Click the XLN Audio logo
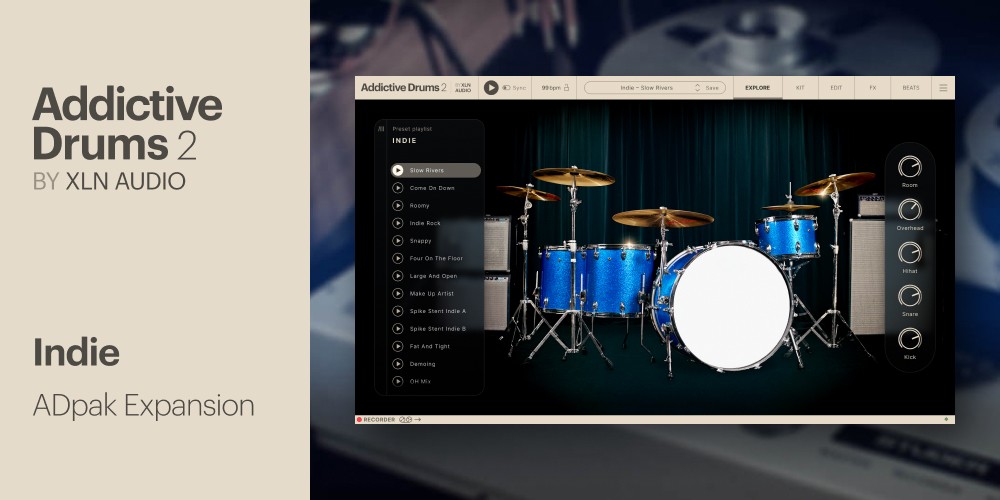The width and height of the screenshot is (1000, 500). [x=462, y=87]
